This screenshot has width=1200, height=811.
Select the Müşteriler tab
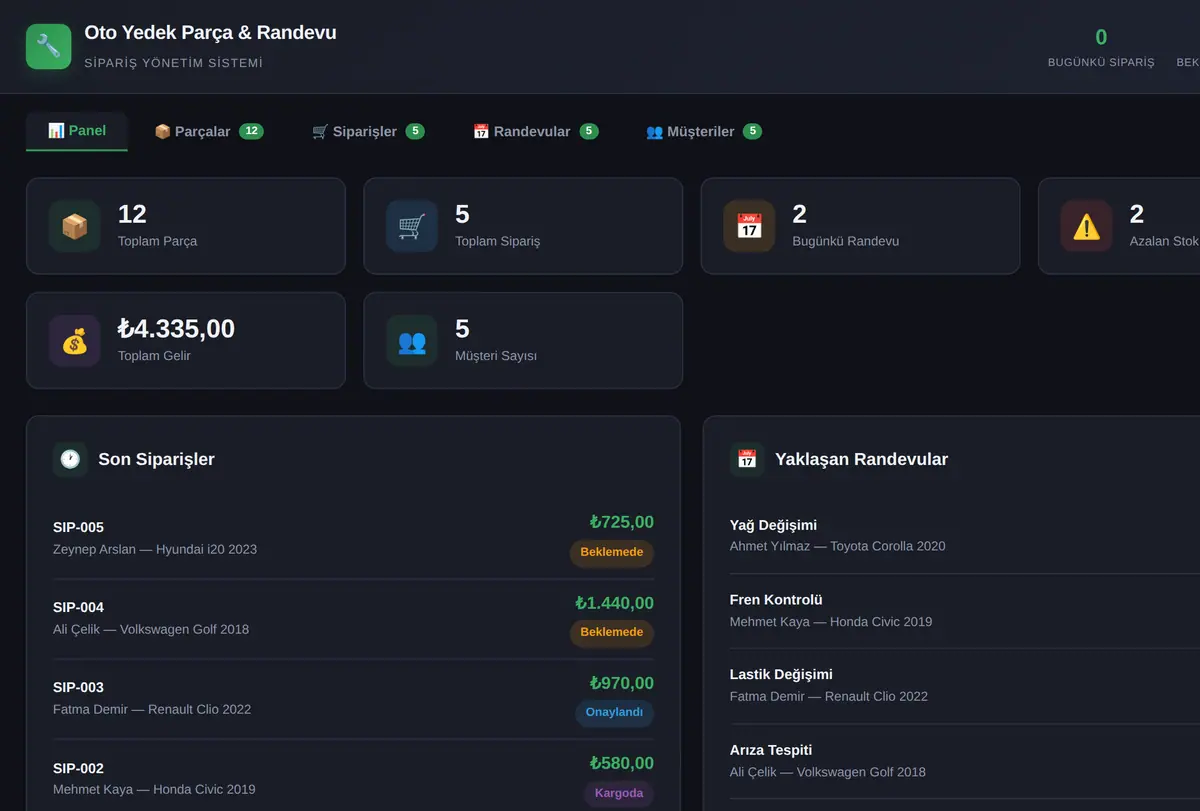[704, 131]
